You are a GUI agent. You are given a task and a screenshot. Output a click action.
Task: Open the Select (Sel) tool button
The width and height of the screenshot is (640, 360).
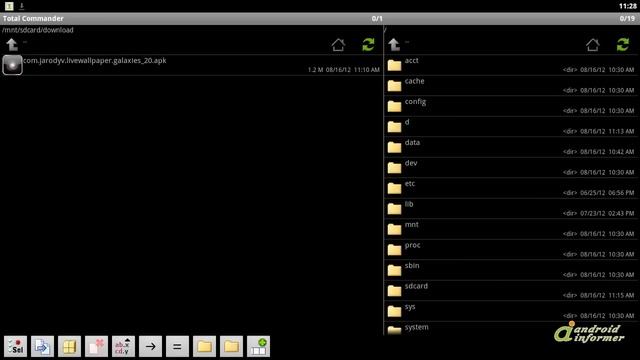16,347
